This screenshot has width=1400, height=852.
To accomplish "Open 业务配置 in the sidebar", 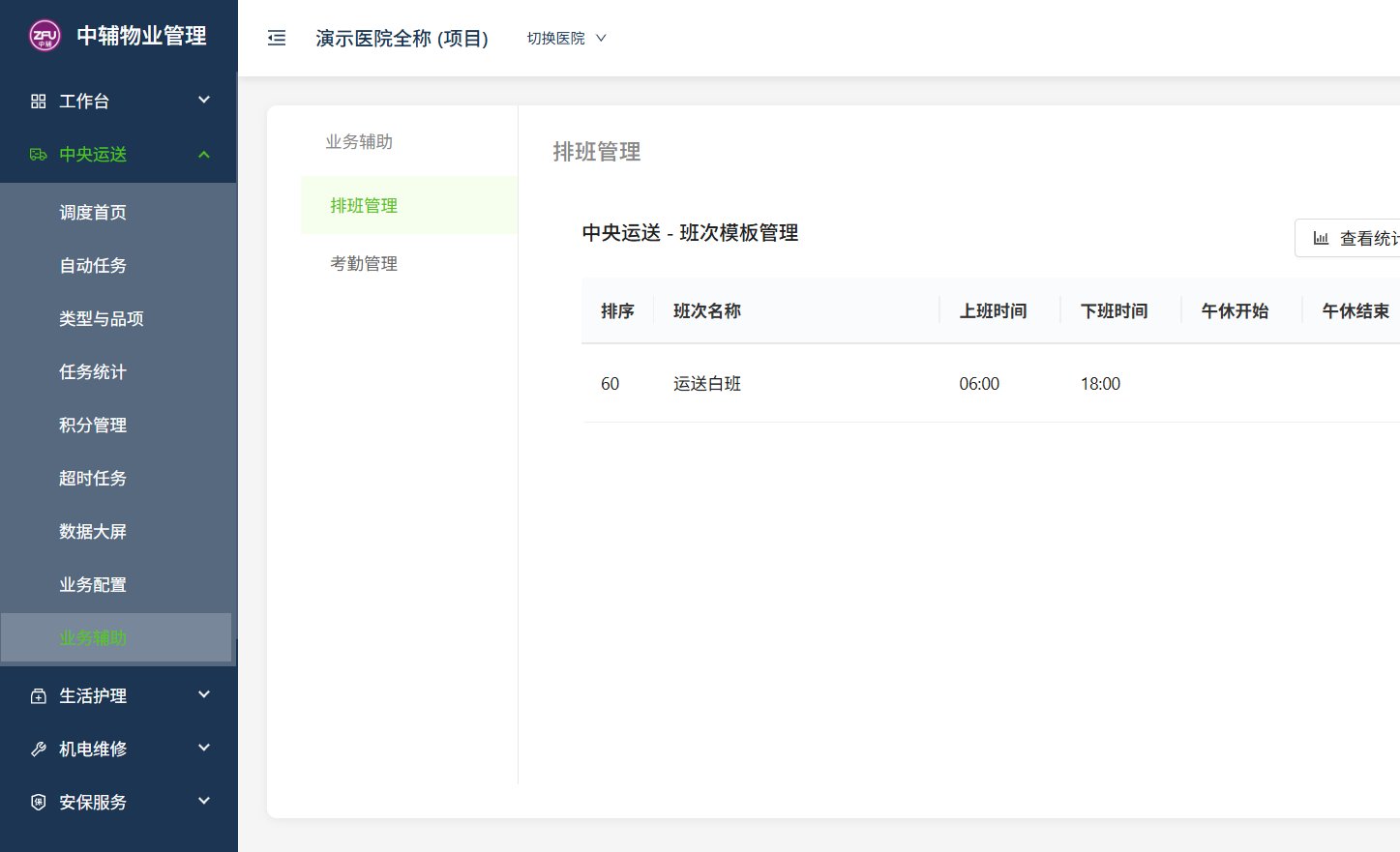I will point(93,584).
